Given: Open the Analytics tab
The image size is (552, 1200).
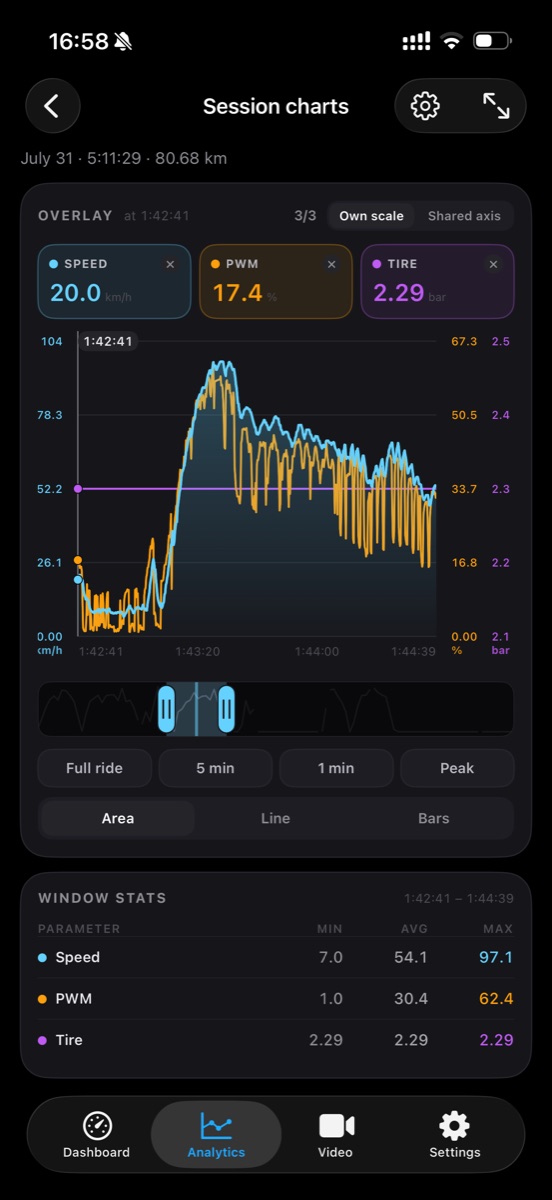Looking at the screenshot, I should (x=216, y=1135).
